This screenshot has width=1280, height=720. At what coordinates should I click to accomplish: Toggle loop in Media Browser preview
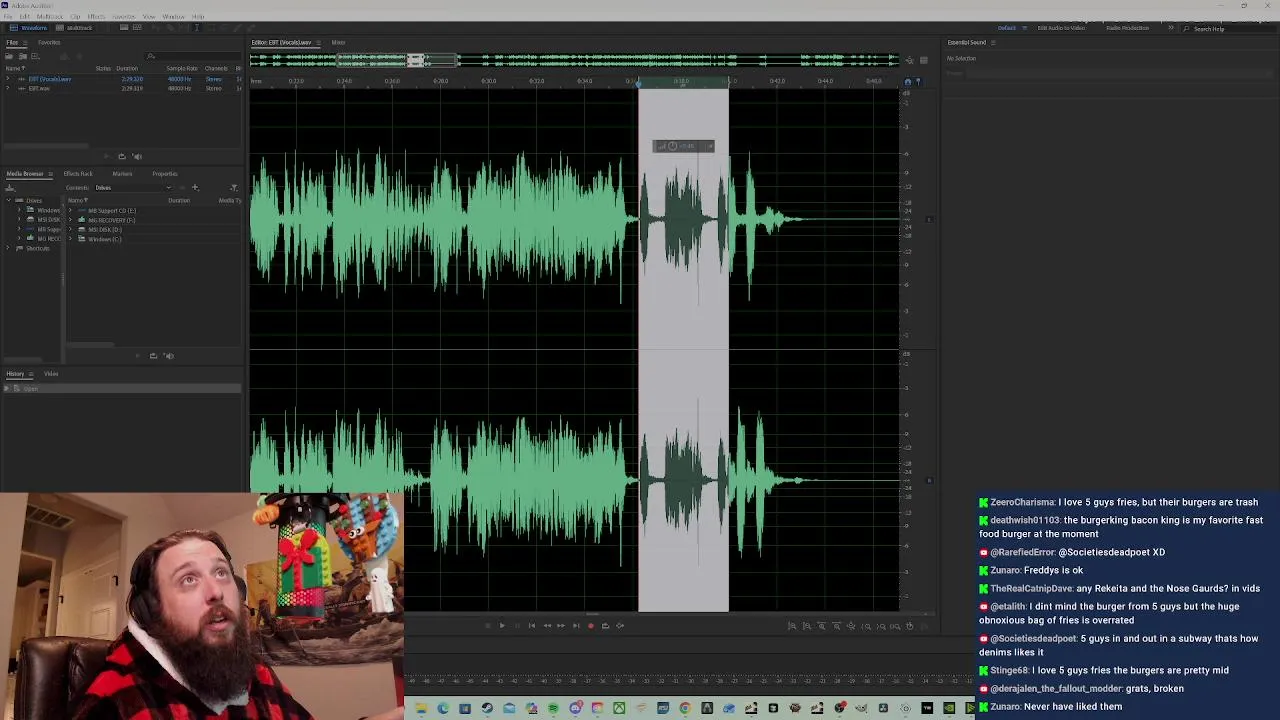(x=153, y=355)
